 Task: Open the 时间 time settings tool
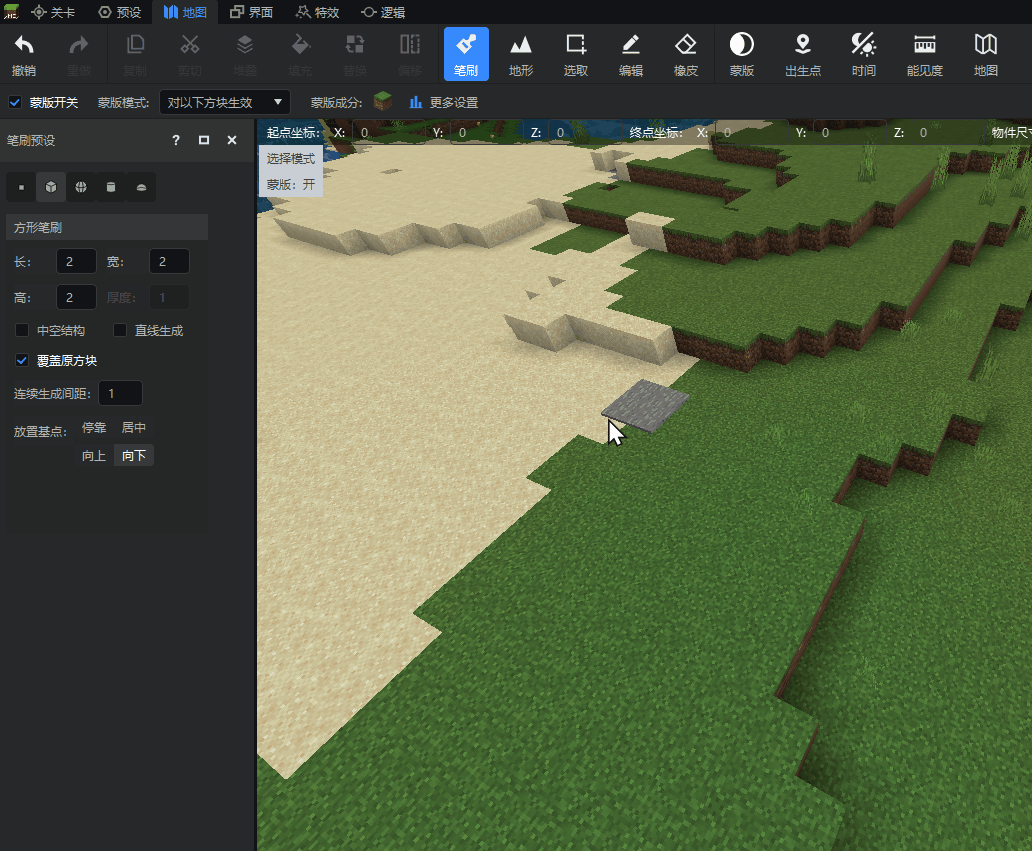(864, 54)
